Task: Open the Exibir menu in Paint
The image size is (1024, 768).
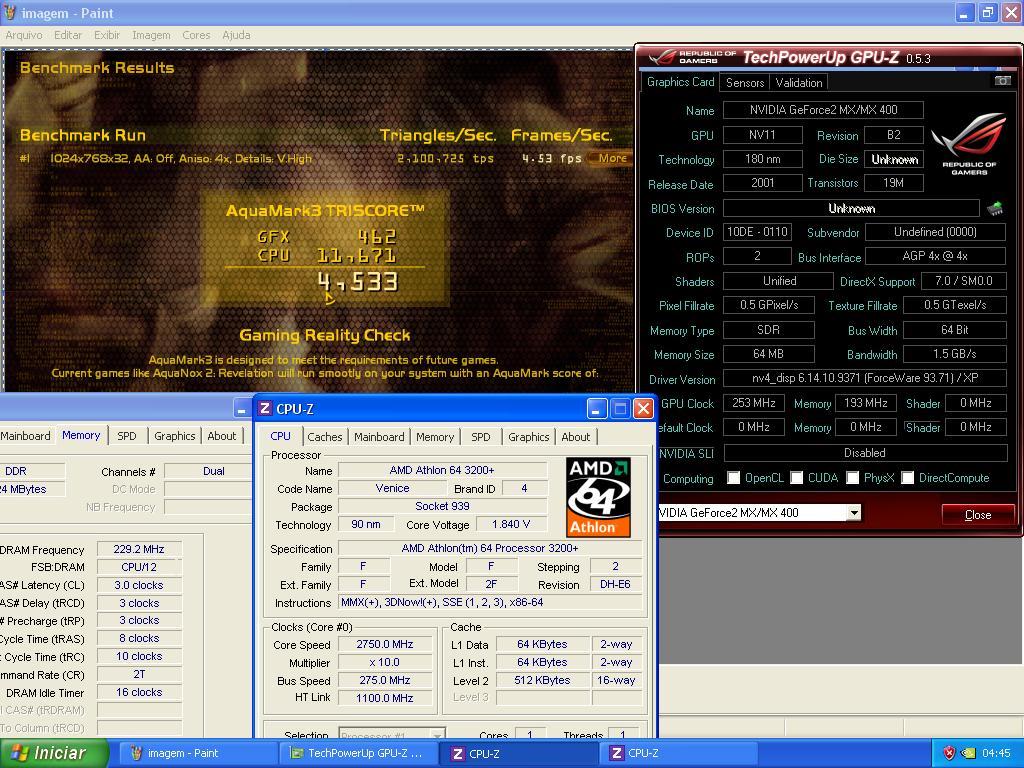Action: point(106,35)
